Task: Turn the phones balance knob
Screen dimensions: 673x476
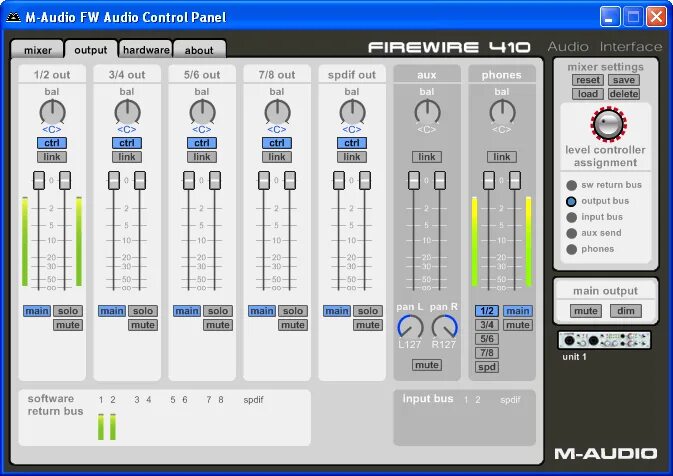Action: [x=502, y=112]
